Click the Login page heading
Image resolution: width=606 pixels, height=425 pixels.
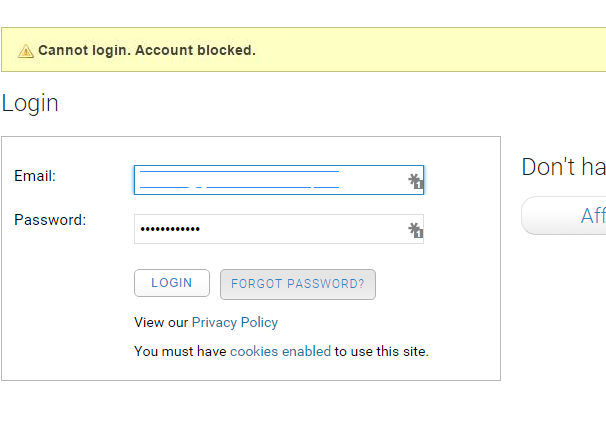(30, 103)
